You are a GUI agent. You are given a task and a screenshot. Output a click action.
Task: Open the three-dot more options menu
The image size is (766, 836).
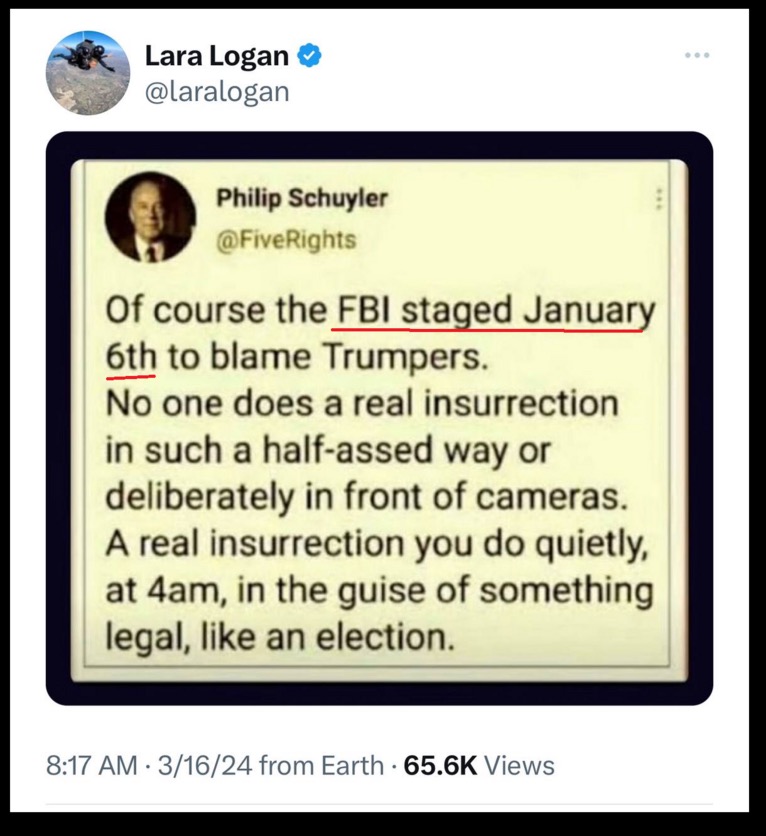tap(697, 54)
